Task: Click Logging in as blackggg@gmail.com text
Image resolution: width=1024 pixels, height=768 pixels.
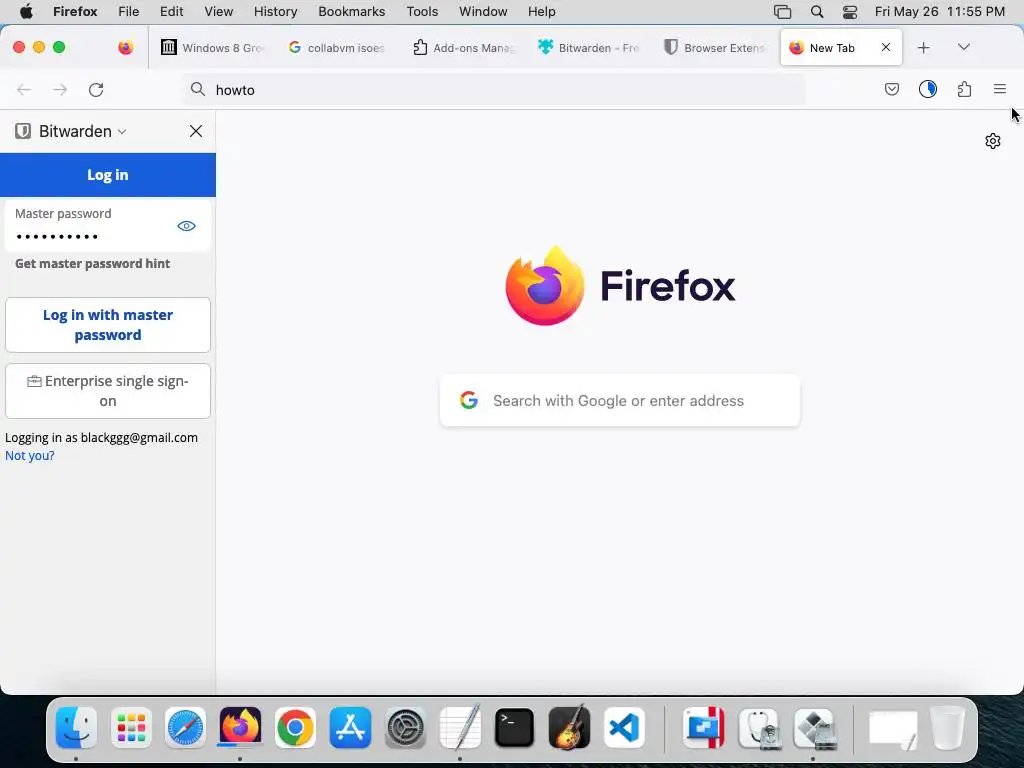Action: point(101,438)
